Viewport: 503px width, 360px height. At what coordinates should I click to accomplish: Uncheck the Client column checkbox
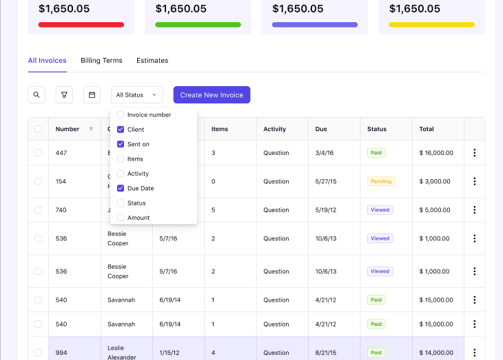point(121,129)
